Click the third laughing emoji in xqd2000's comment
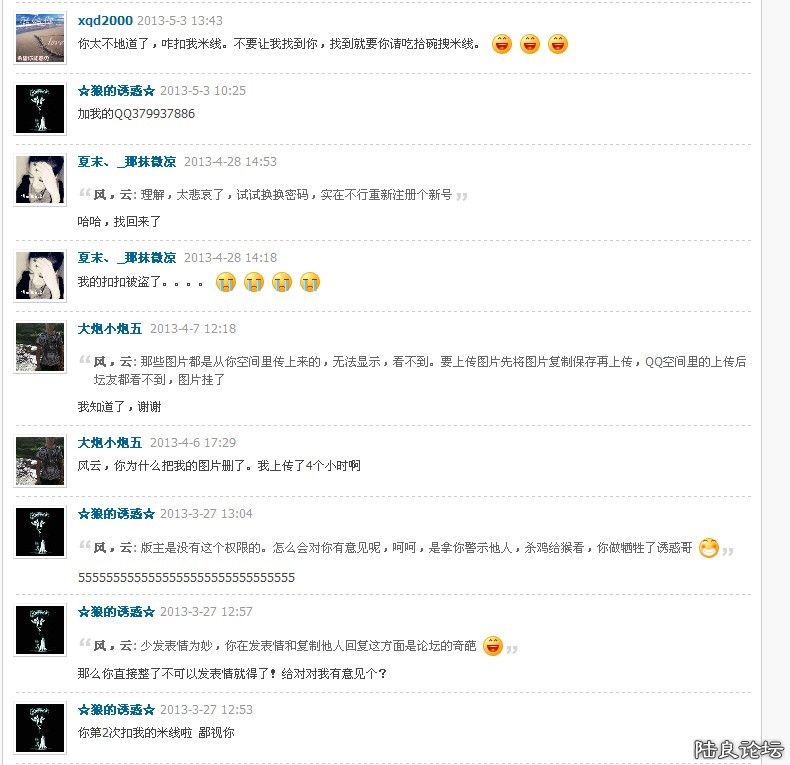 (x=557, y=44)
